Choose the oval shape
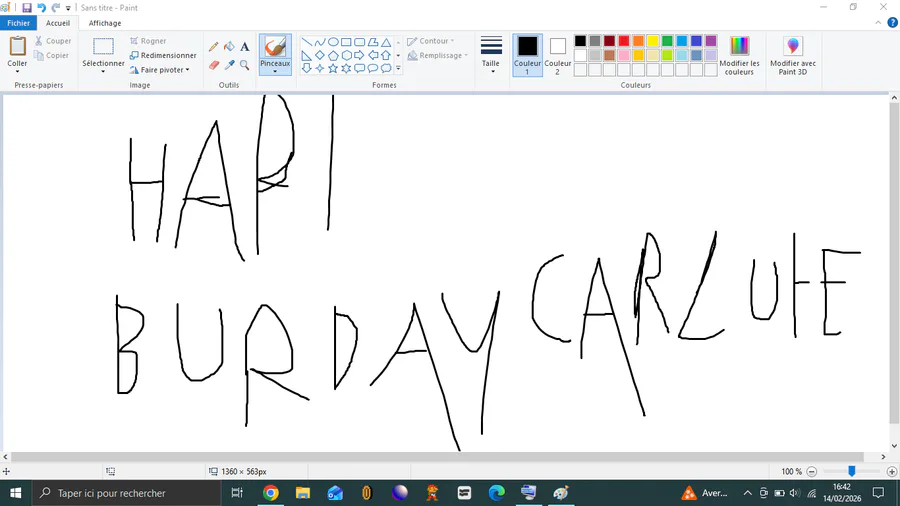 pyautogui.click(x=333, y=42)
